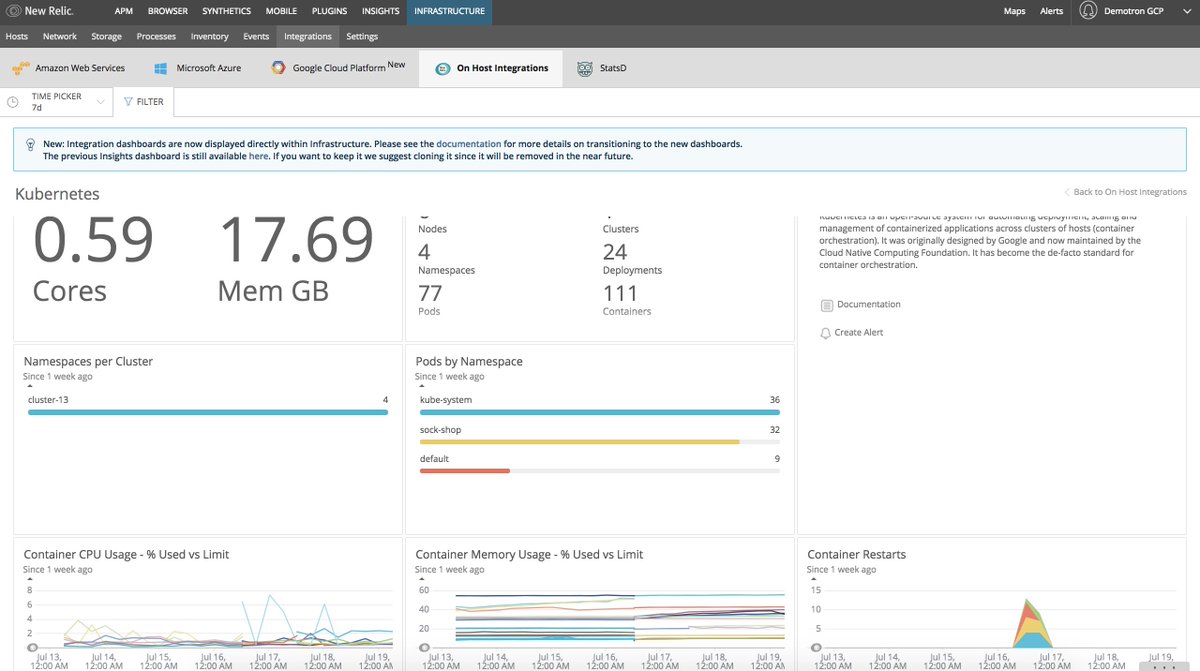Switch to the APM menu
Image resolution: width=1200 pixels, height=671 pixels.
point(124,11)
